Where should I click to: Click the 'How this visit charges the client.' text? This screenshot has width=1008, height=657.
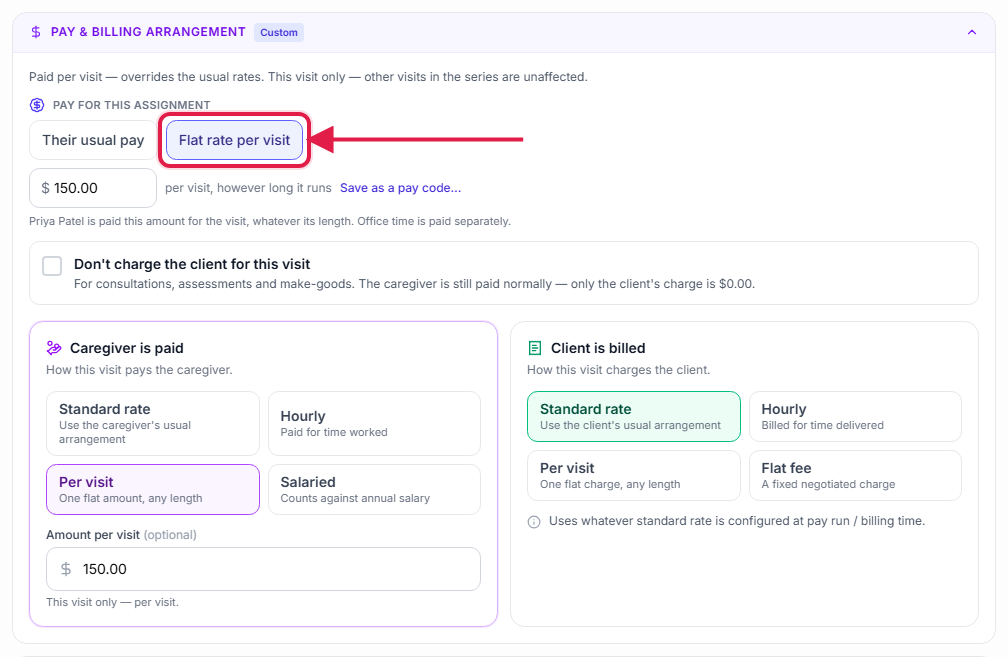(618, 370)
